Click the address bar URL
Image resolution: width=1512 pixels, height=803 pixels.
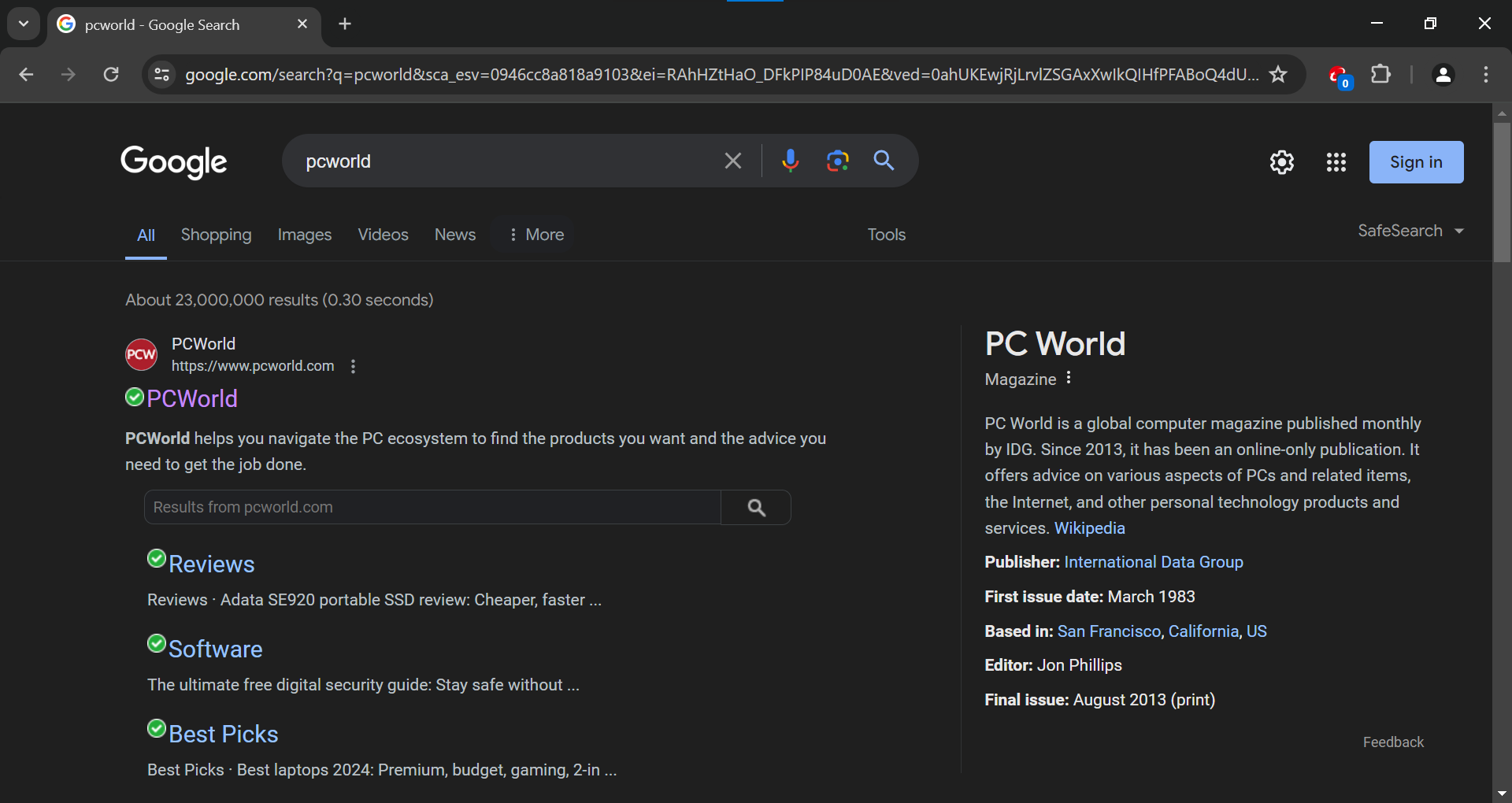tap(721, 75)
